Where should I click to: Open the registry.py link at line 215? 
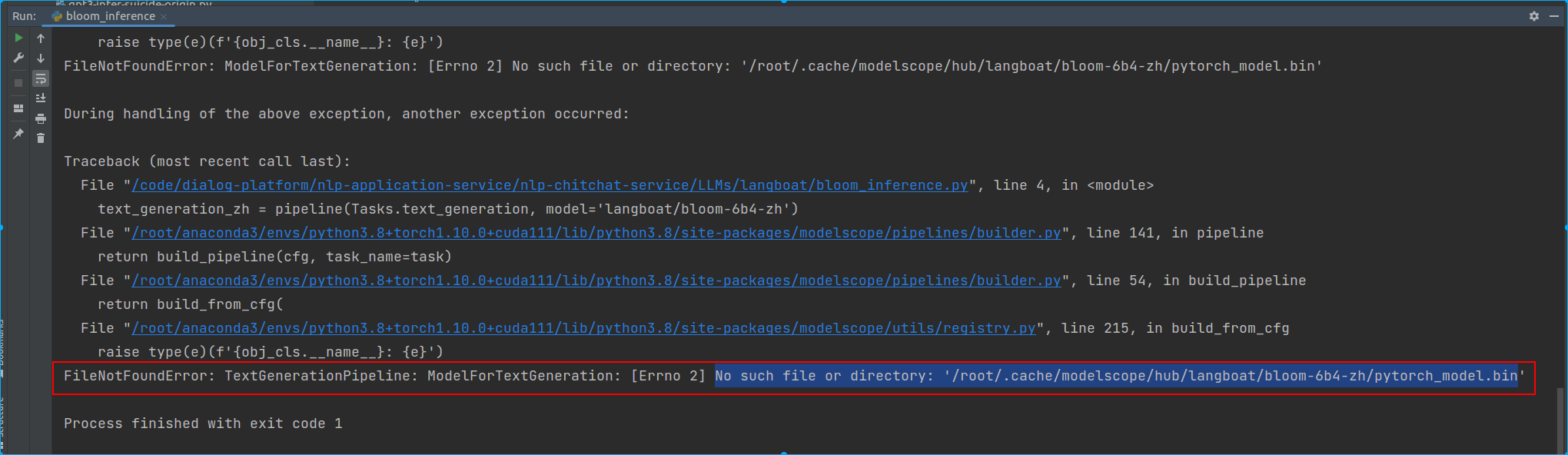[x=583, y=328]
